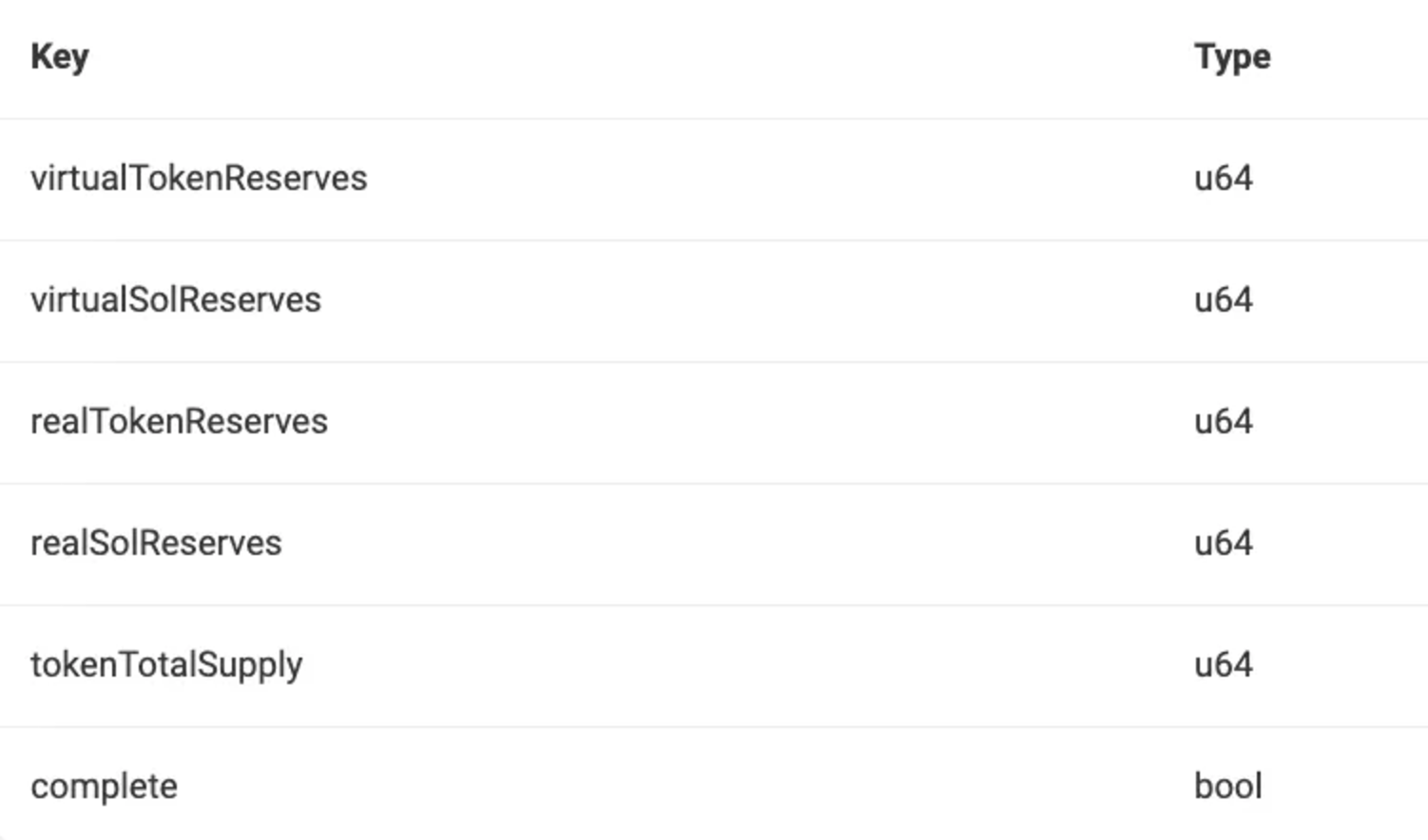Viewport: 1428px width, 840px height.
Task: Select the realSolReserves key cell
Action: click(156, 544)
